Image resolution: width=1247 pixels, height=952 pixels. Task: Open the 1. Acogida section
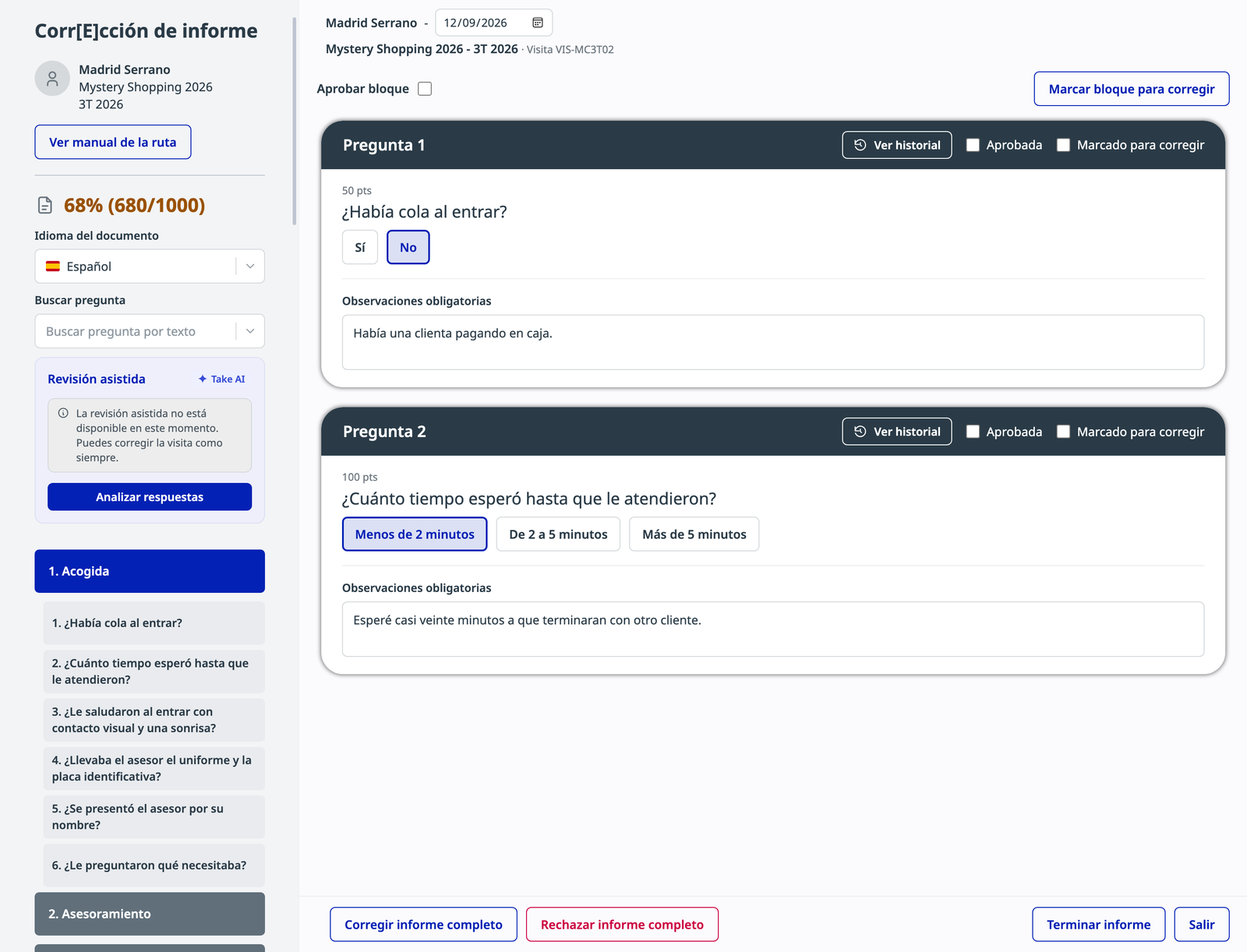(150, 571)
